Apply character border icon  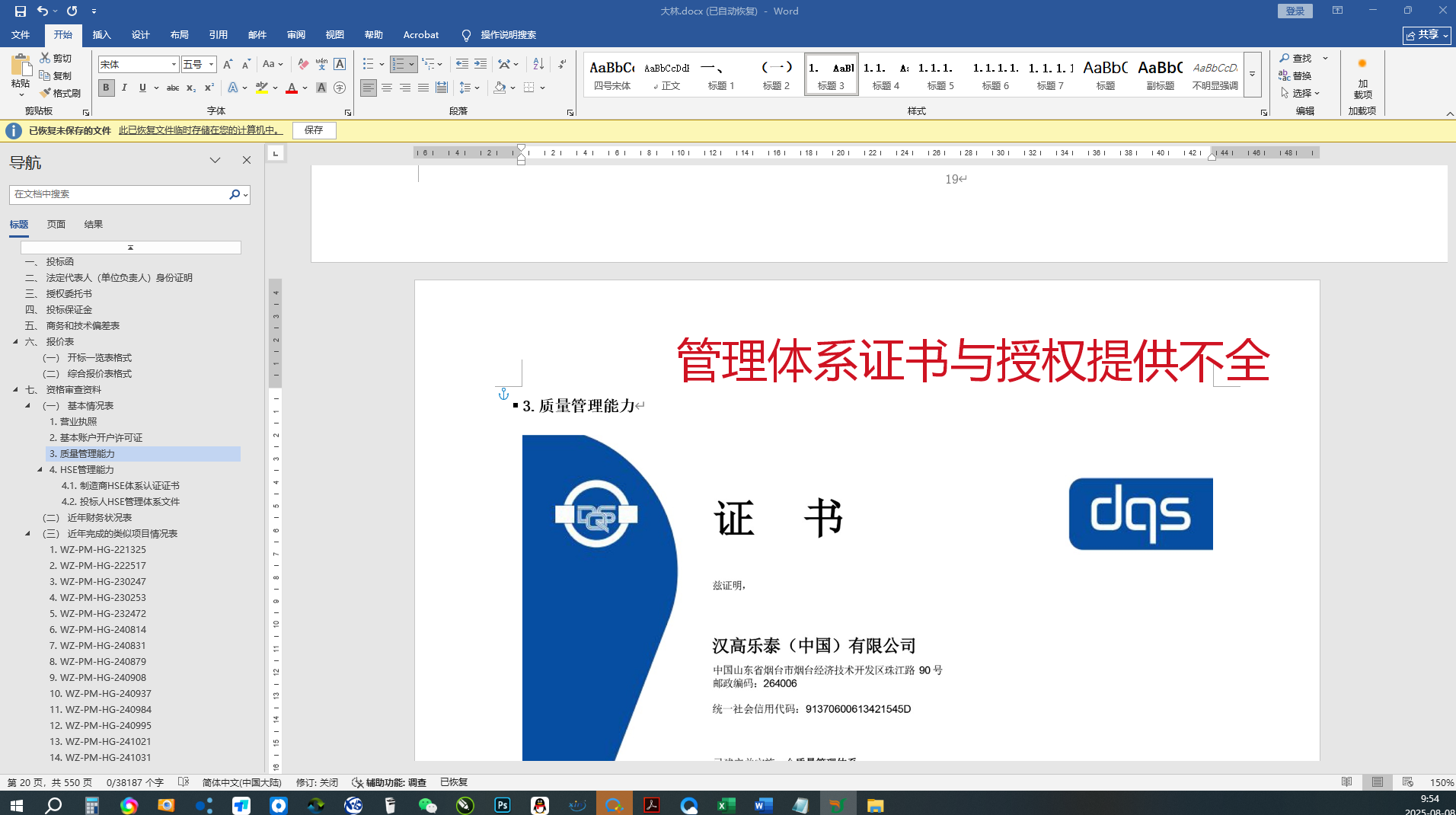click(x=340, y=65)
